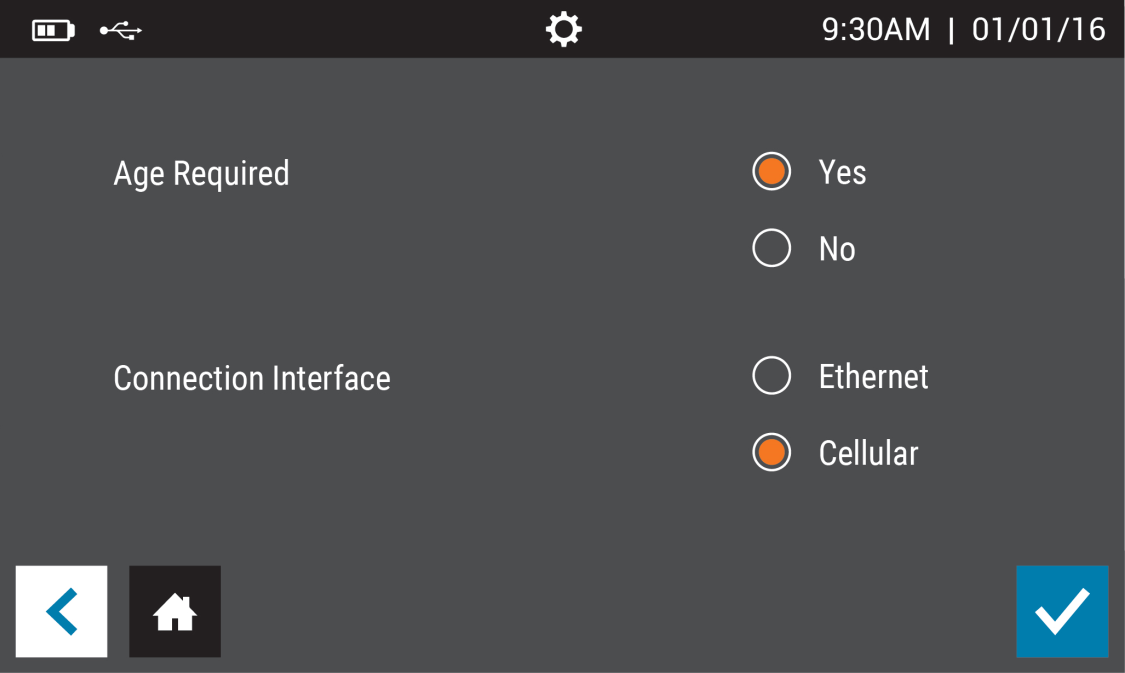This screenshot has height=673, width=1125.
Task: Choose Cellular connection interface
Action: [771, 453]
